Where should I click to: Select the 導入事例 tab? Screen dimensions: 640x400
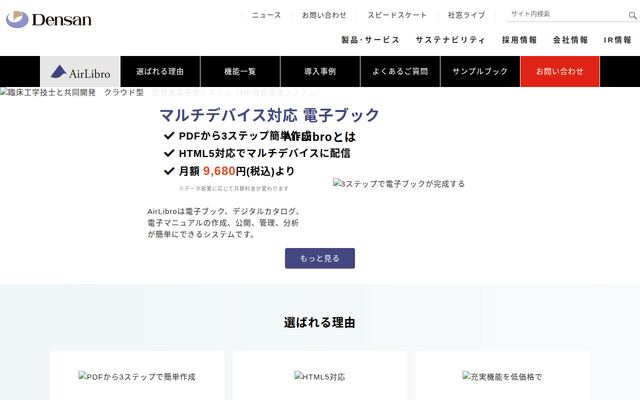(320, 71)
